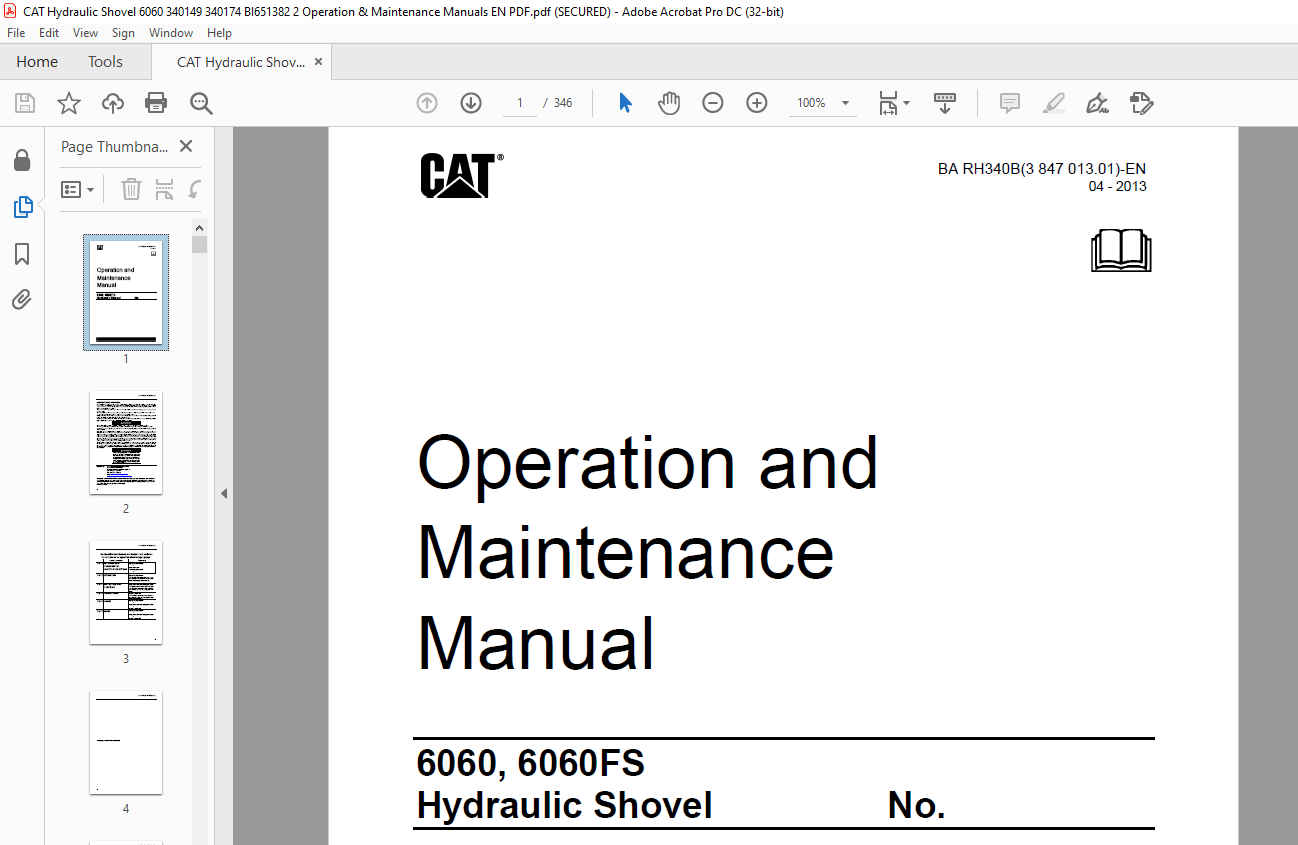Bookmark document with the star icon
This screenshot has height=845, width=1298.
pyautogui.click(x=68, y=103)
